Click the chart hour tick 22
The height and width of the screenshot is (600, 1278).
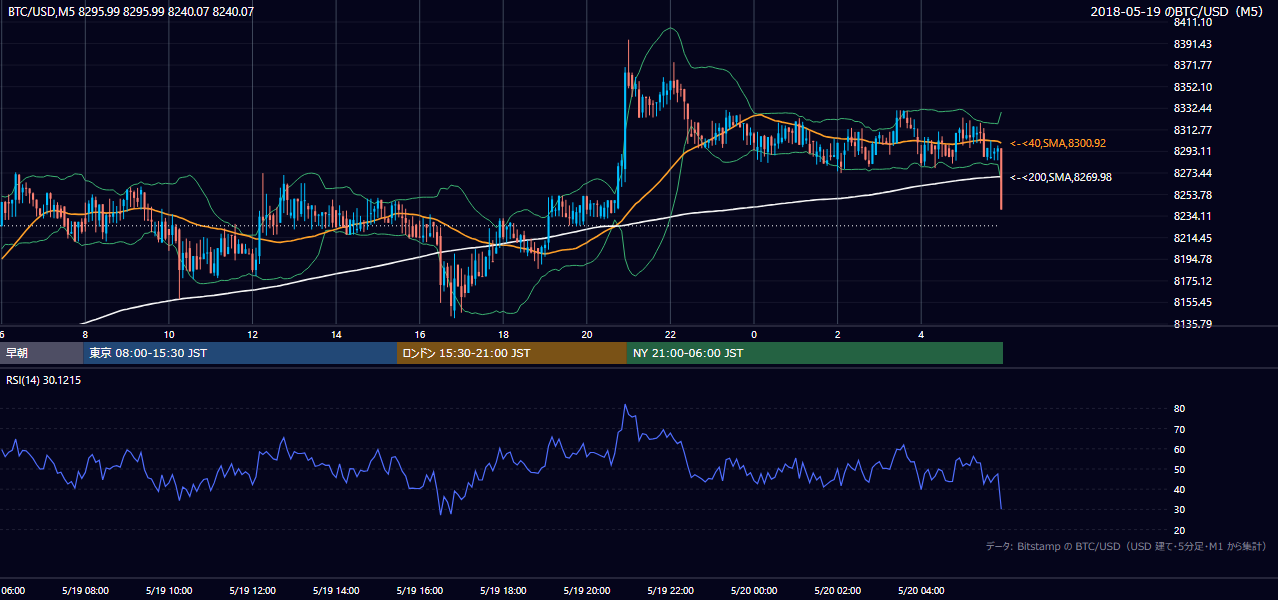(670, 334)
